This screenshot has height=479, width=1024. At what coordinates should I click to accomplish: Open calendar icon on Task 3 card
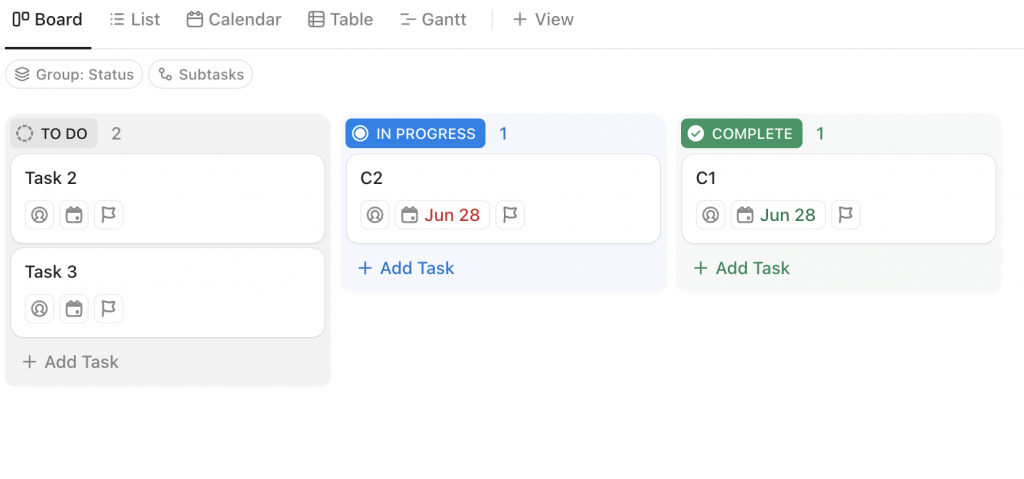(x=74, y=309)
